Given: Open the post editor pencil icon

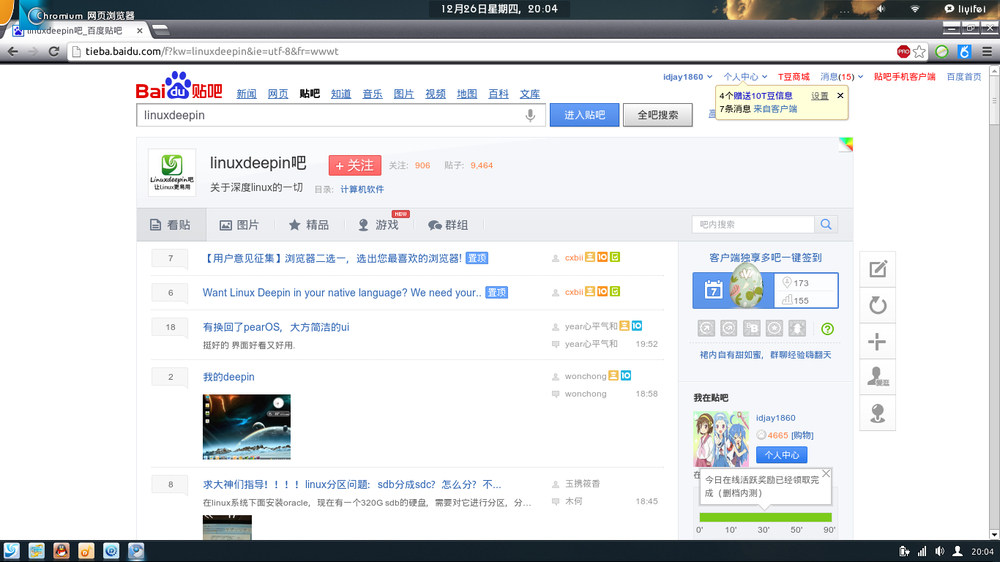Looking at the screenshot, I should [x=878, y=269].
